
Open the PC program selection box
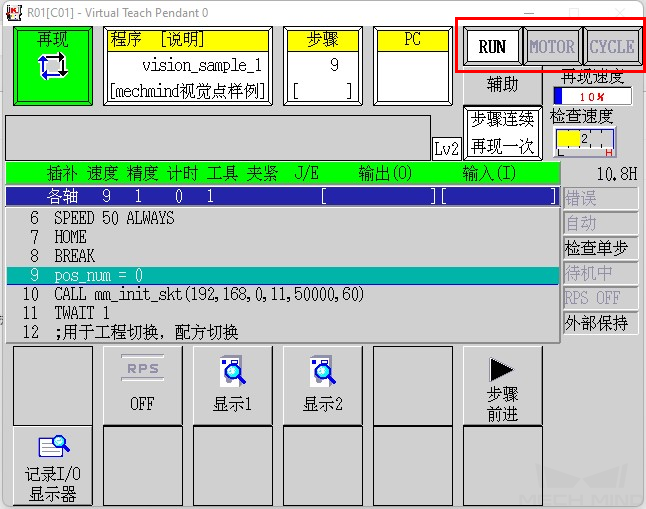(413, 66)
